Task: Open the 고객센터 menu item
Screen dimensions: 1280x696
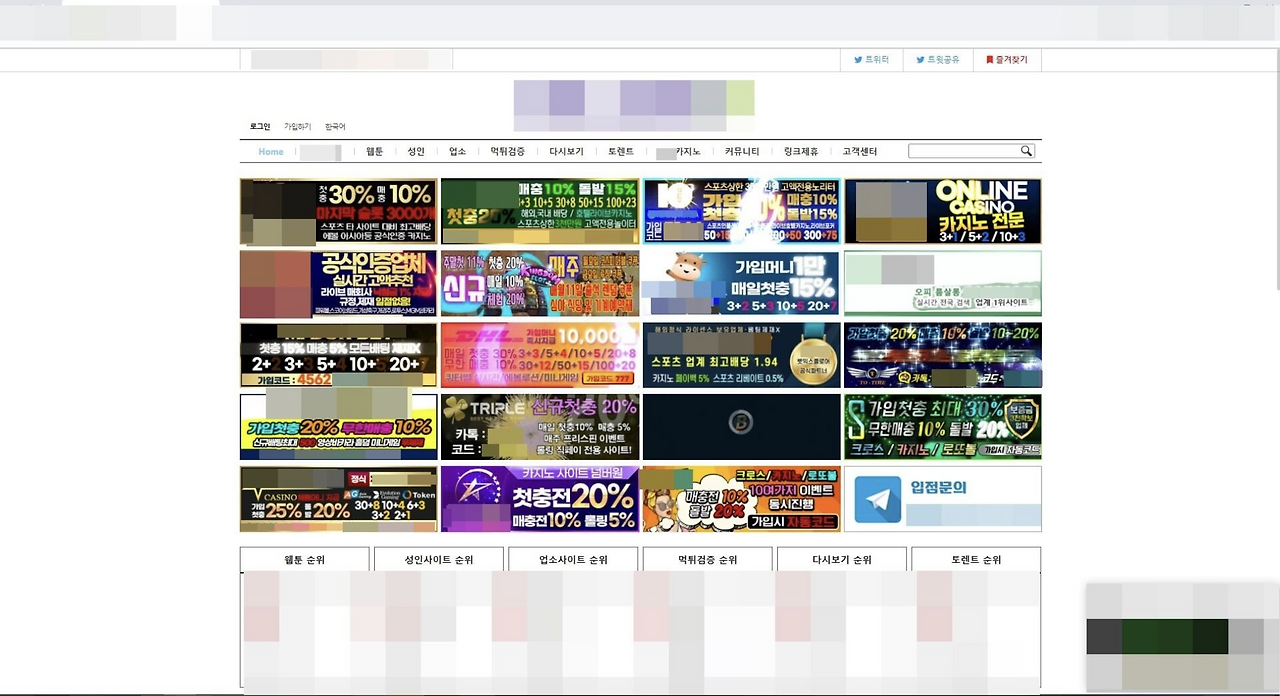Action: point(860,152)
